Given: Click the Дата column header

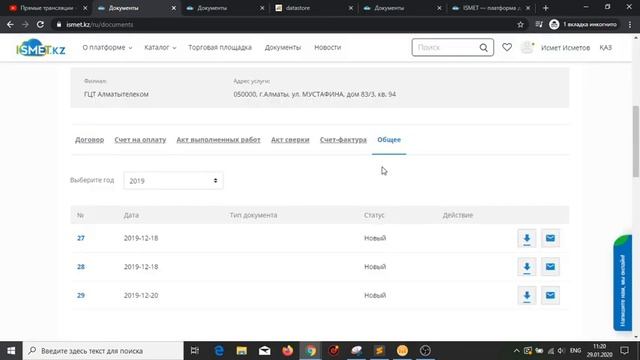Looking at the screenshot, I should (x=131, y=215).
